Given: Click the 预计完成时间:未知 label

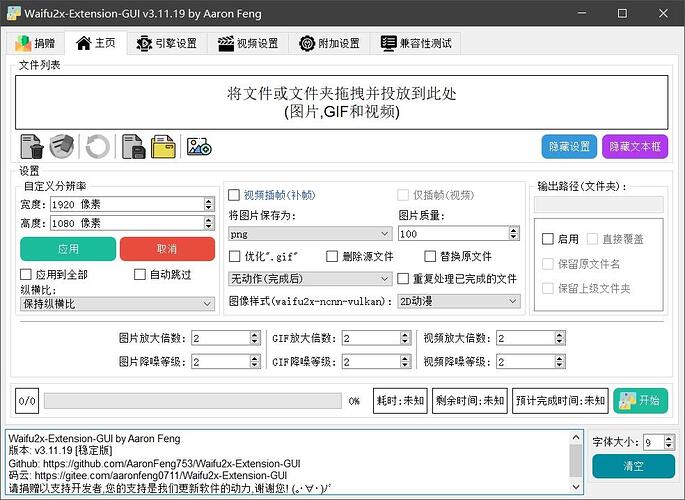Looking at the screenshot, I should point(560,400).
